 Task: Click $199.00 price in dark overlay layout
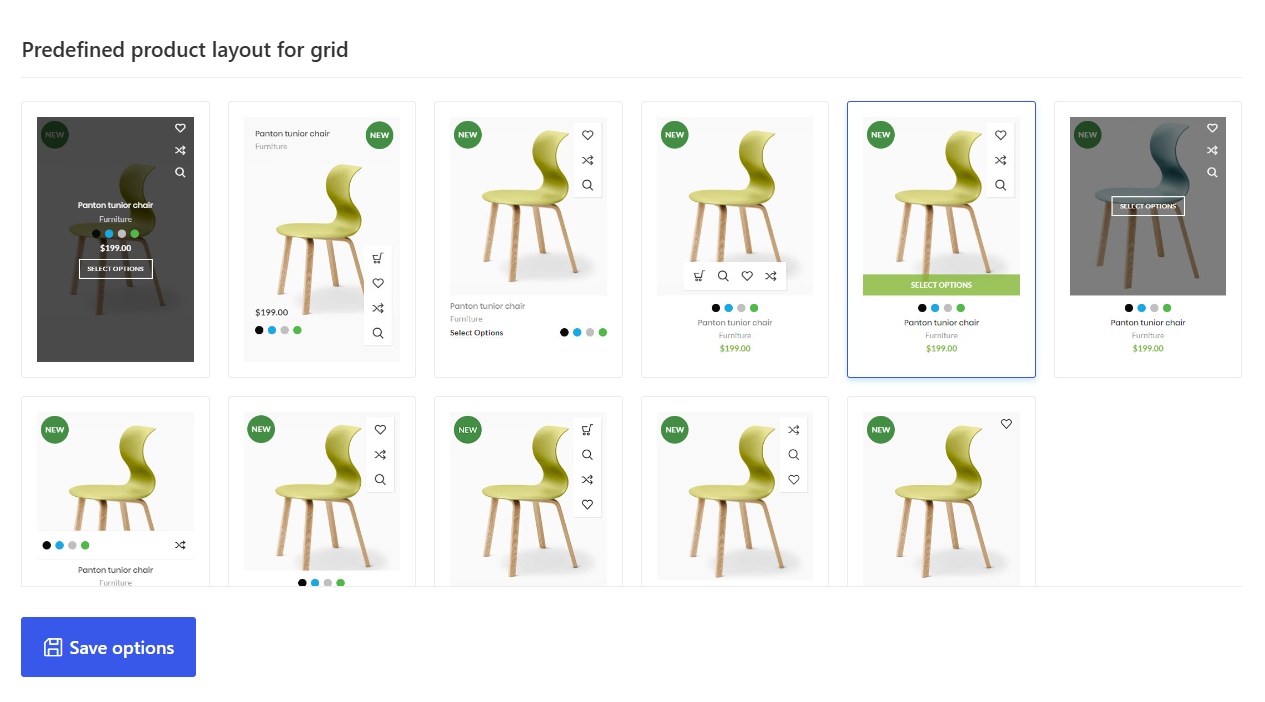tap(116, 248)
